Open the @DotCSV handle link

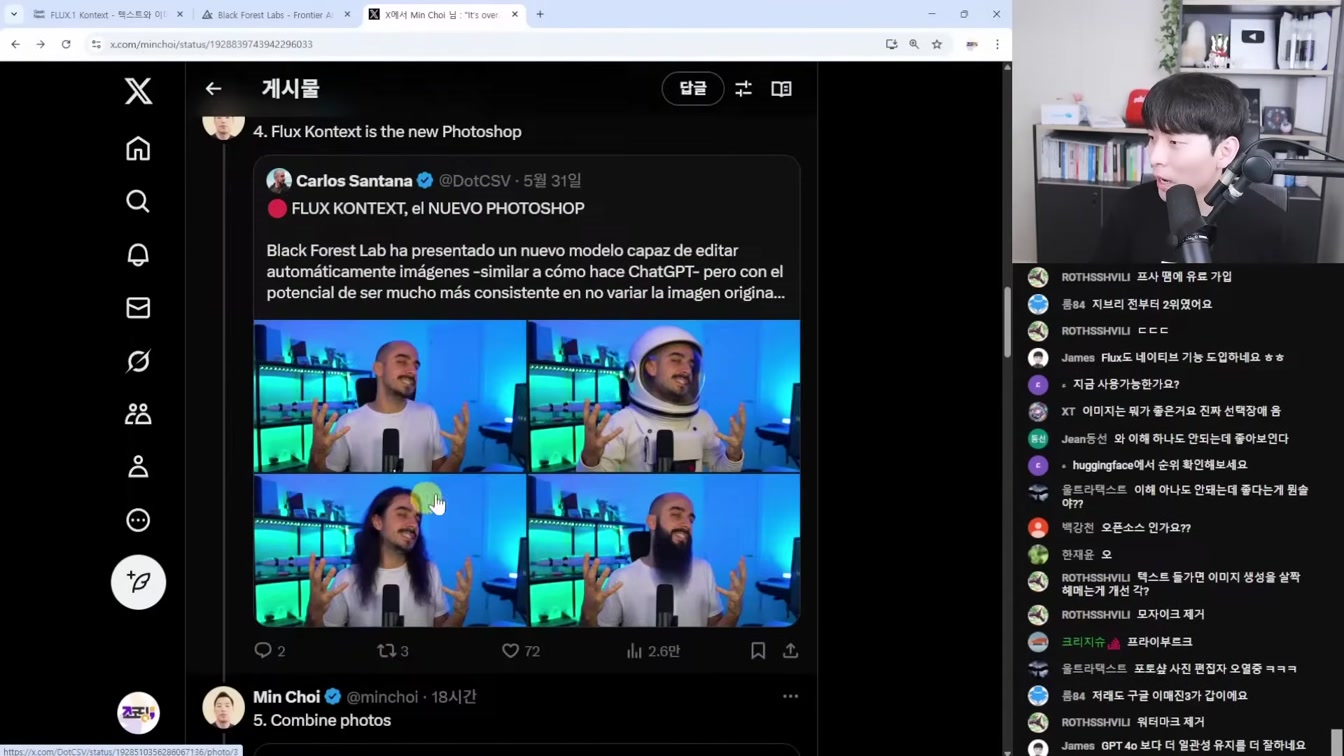click(475, 181)
